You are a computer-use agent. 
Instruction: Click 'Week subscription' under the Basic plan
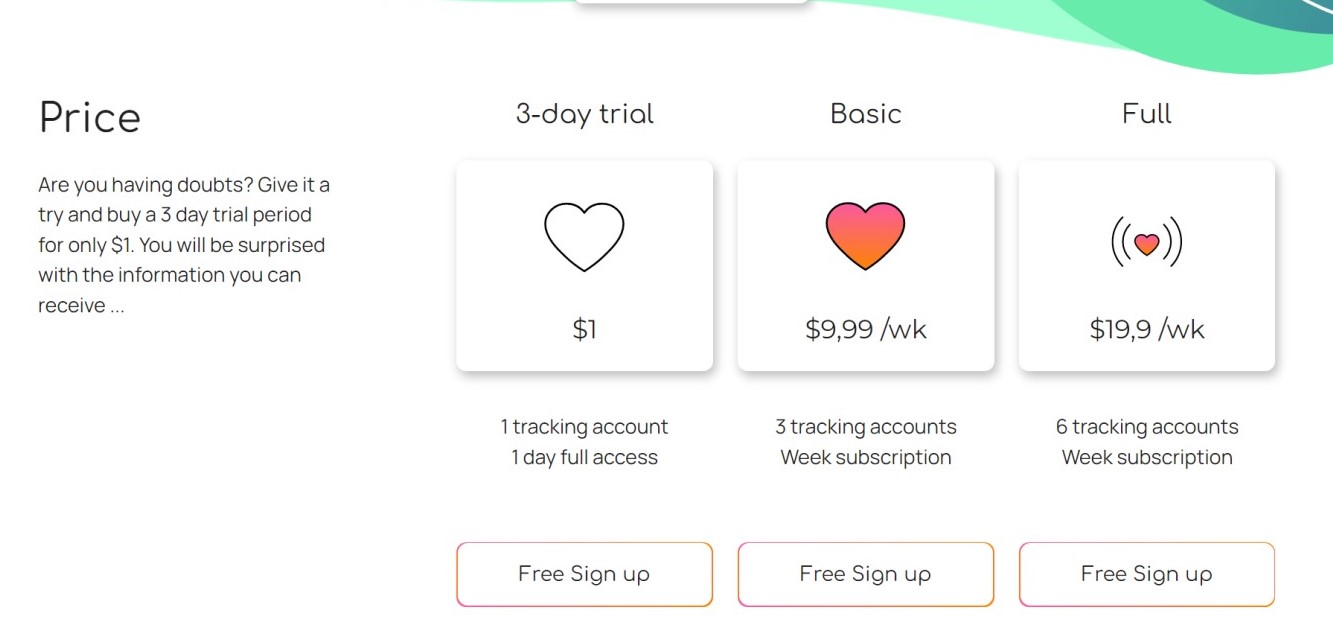(x=866, y=457)
